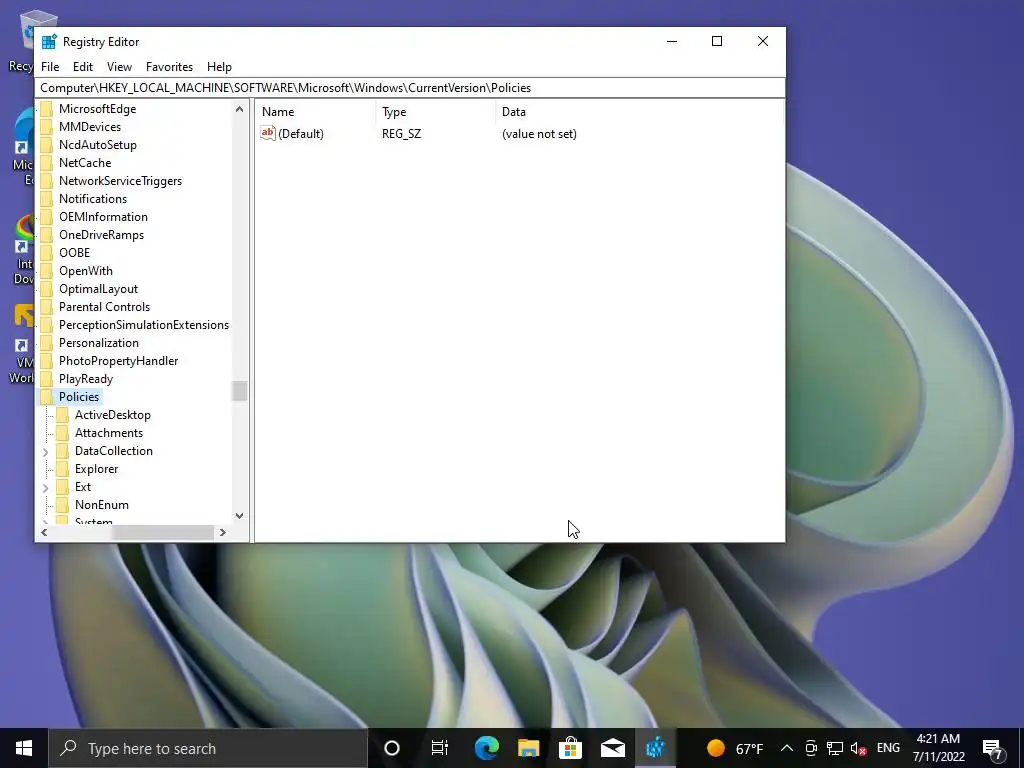The image size is (1024, 768).
Task: Click the muted volume tray icon
Action: (859, 748)
